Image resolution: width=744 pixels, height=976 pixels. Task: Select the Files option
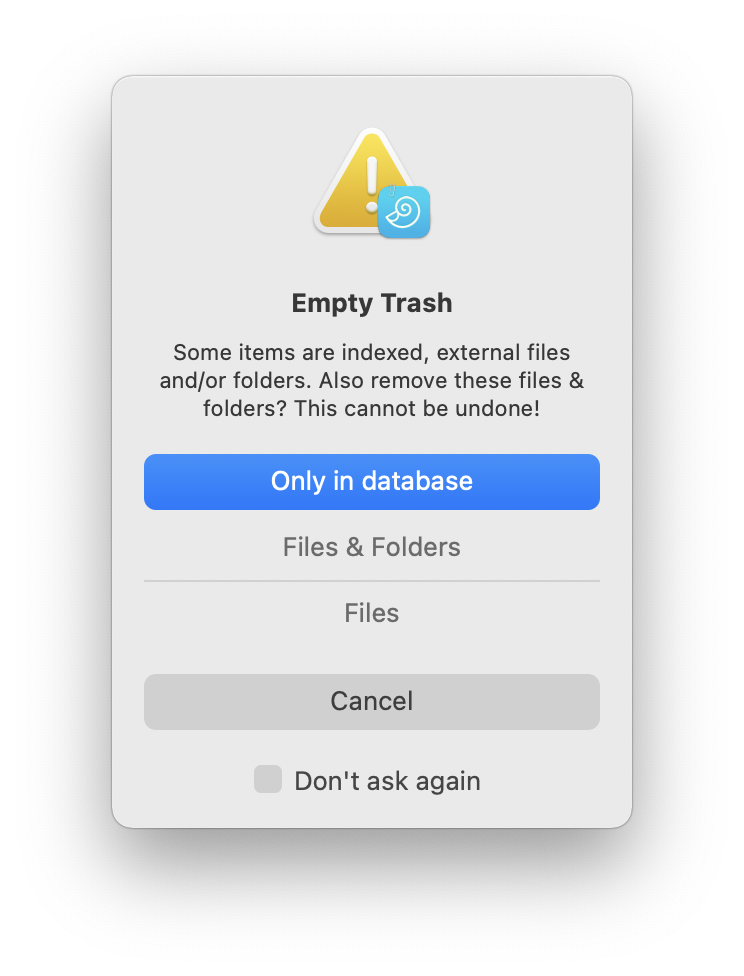click(372, 613)
